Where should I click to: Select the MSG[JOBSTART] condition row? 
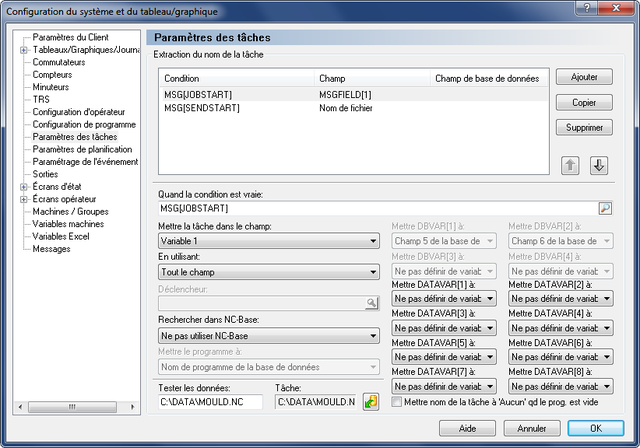click(353, 95)
